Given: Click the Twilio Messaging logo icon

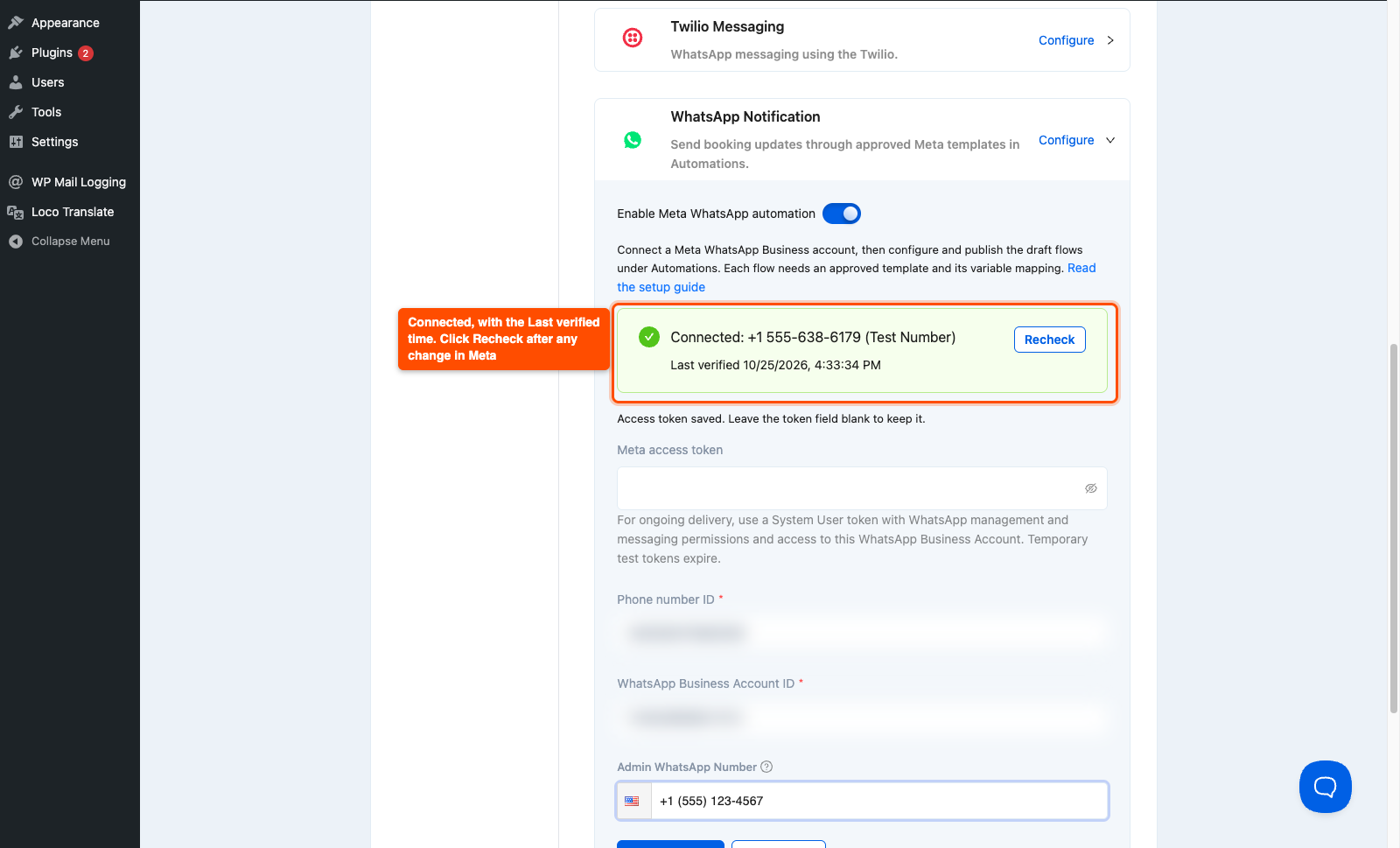Looking at the screenshot, I should point(633,38).
